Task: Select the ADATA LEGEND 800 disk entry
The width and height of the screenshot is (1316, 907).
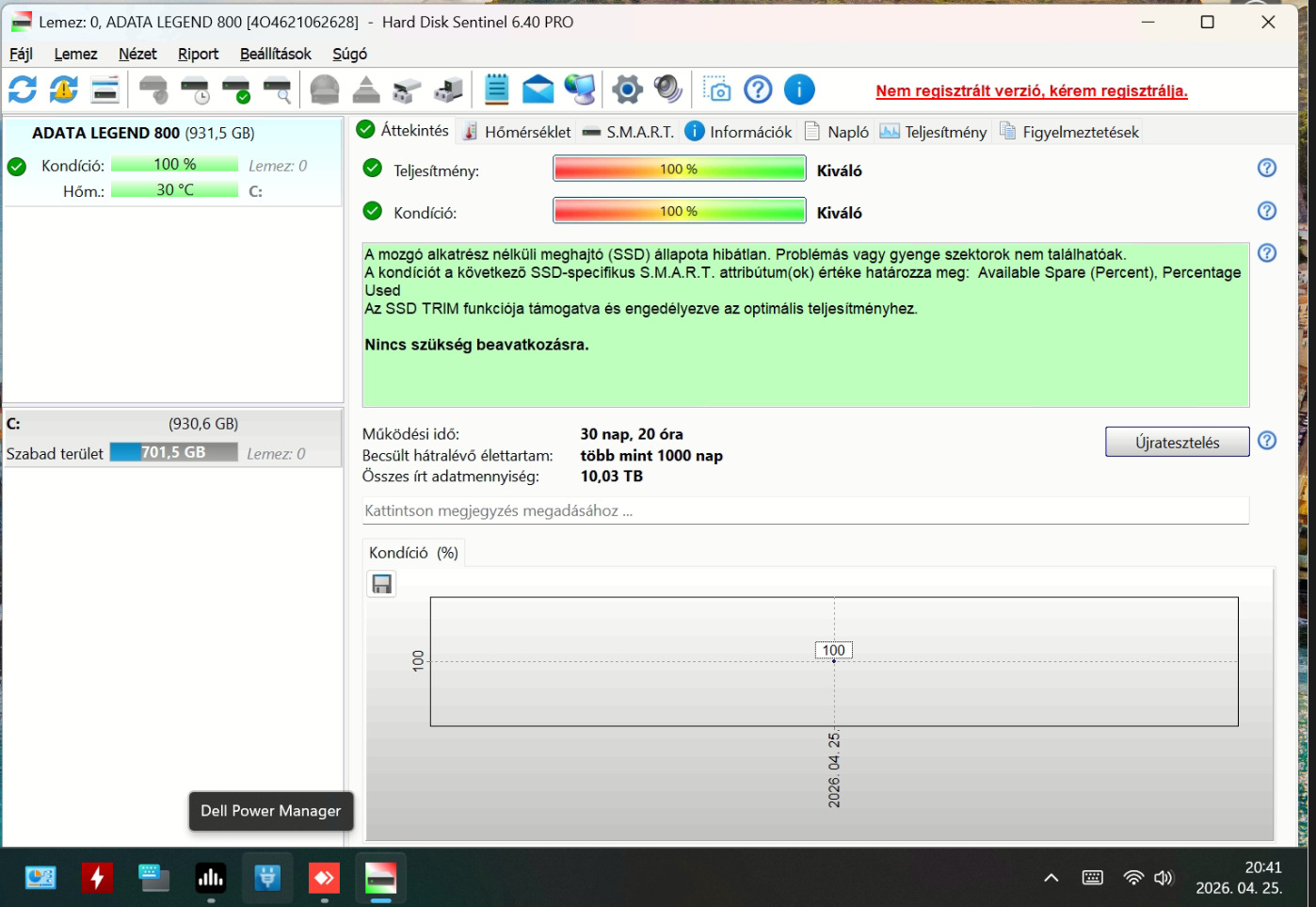Action: pyautogui.click(x=172, y=161)
